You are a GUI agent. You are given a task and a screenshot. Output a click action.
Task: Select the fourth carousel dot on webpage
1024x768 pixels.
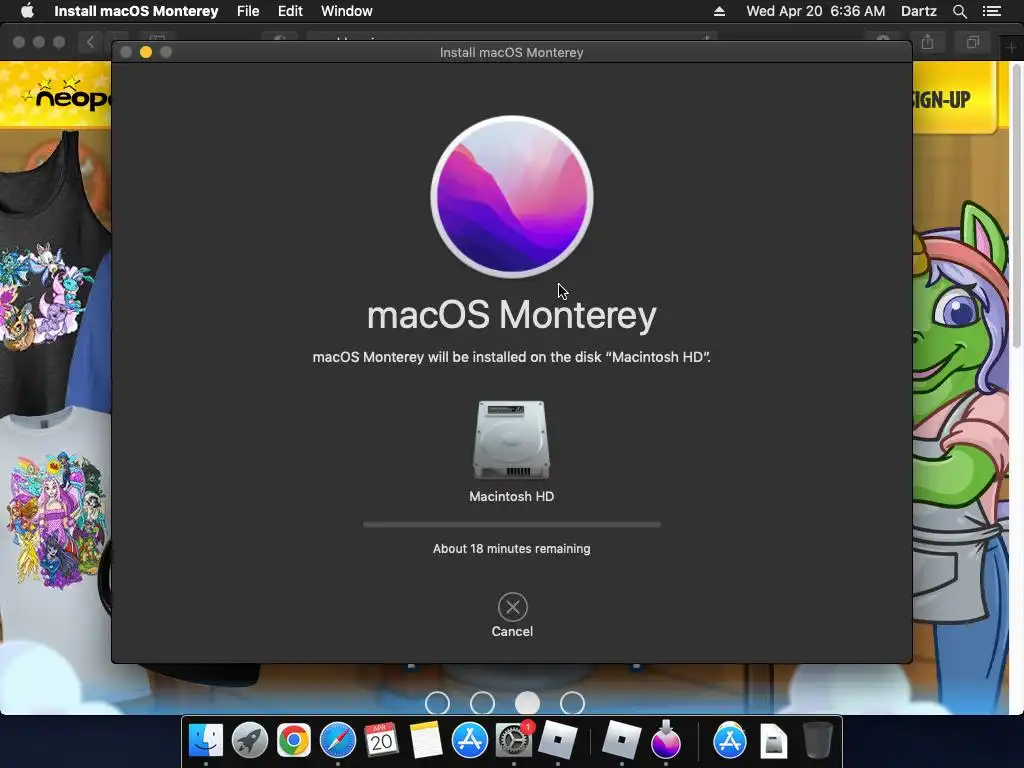pyautogui.click(x=572, y=703)
